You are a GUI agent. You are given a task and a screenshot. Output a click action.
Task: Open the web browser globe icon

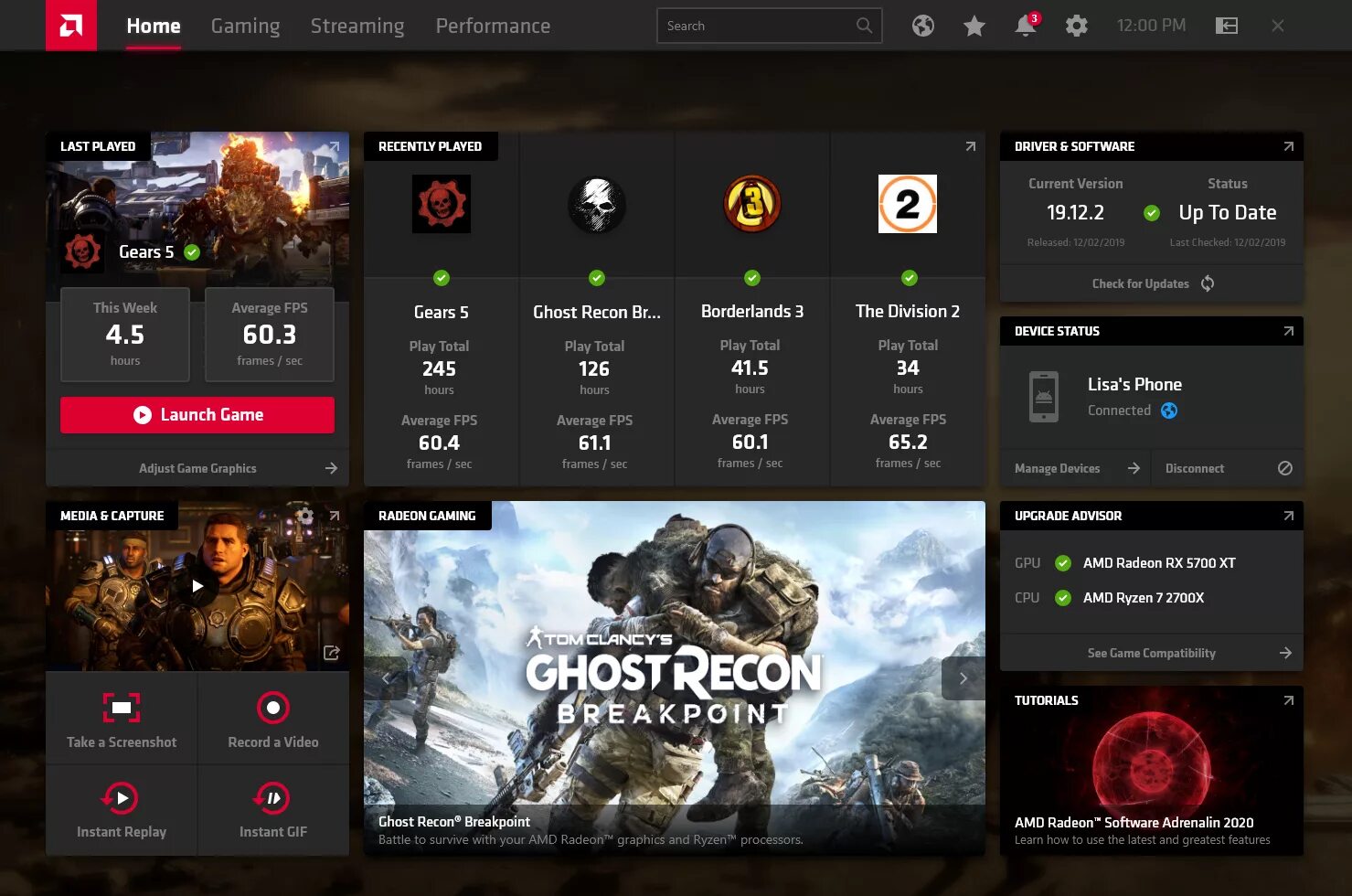coord(923,26)
